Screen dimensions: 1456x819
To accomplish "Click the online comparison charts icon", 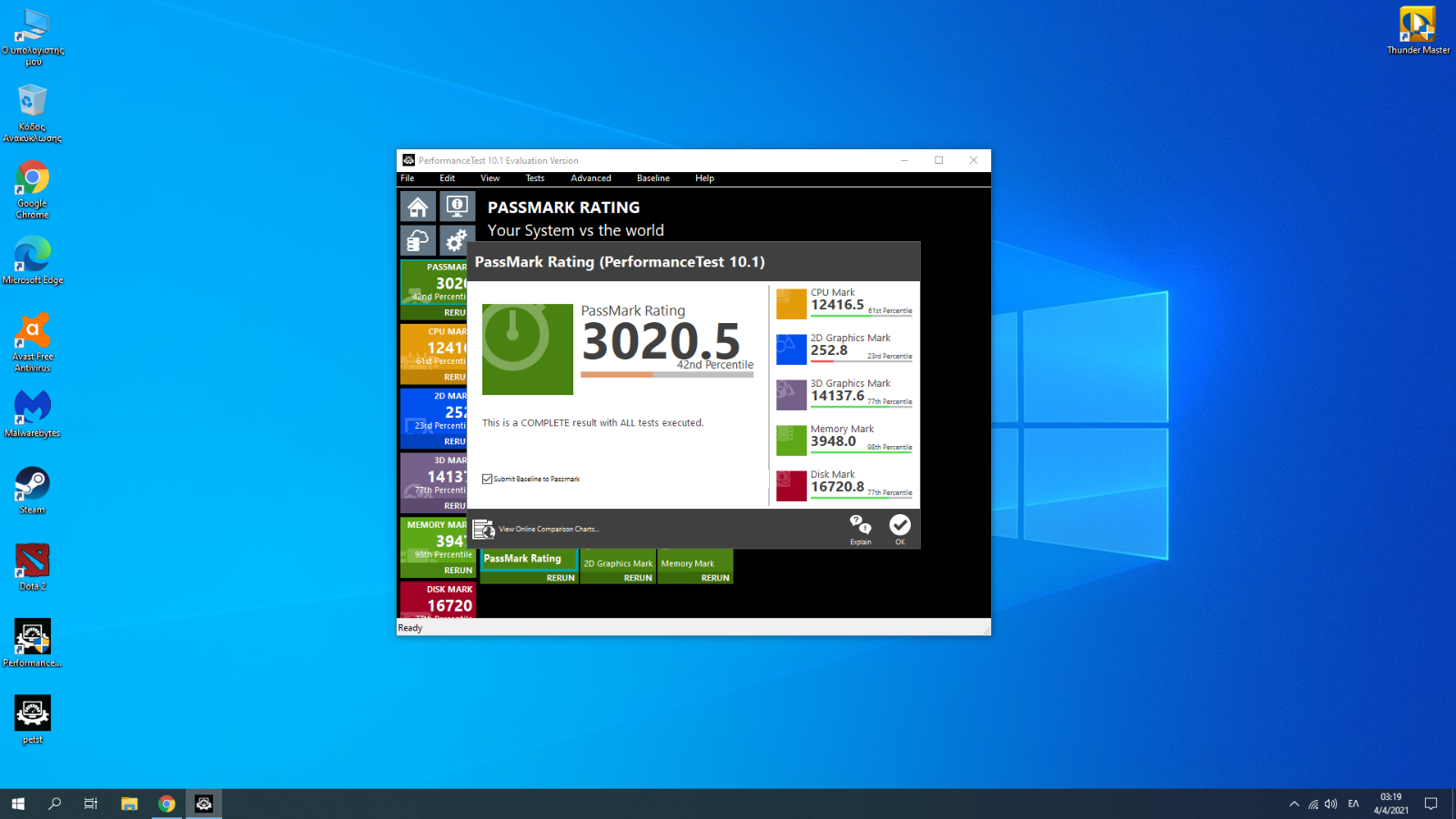I will (x=483, y=529).
